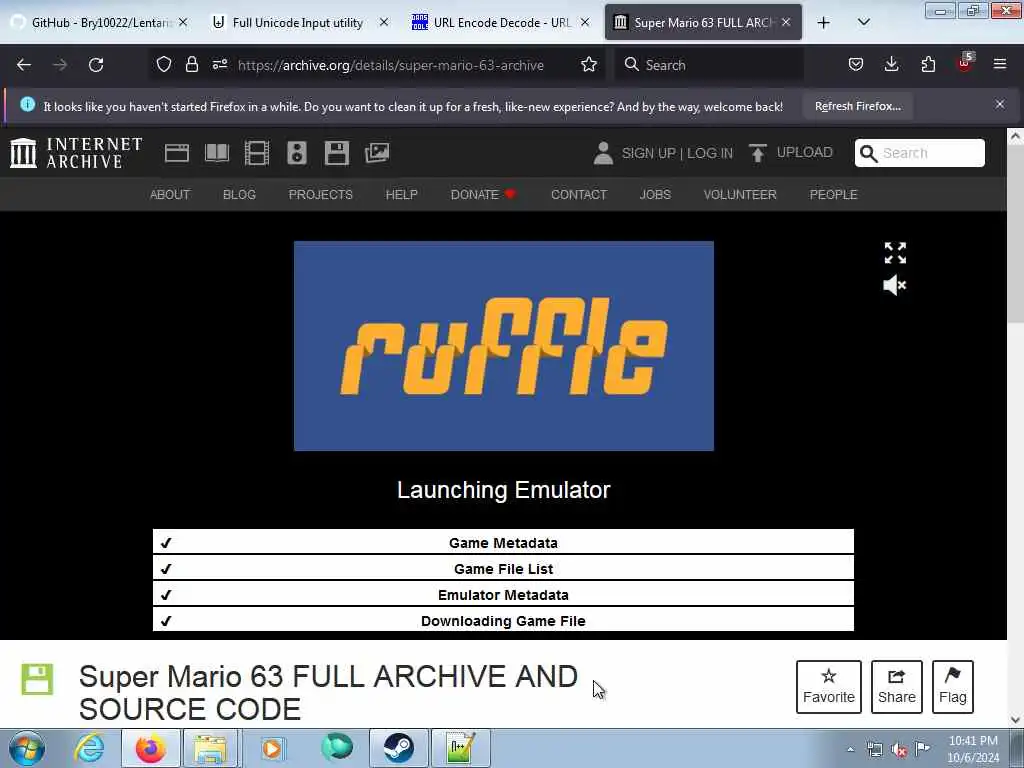The width and height of the screenshot is (1024, 768).
Task: Open the PROJECTS menu item
Action: pyautogui.click(x=321, y=195)
